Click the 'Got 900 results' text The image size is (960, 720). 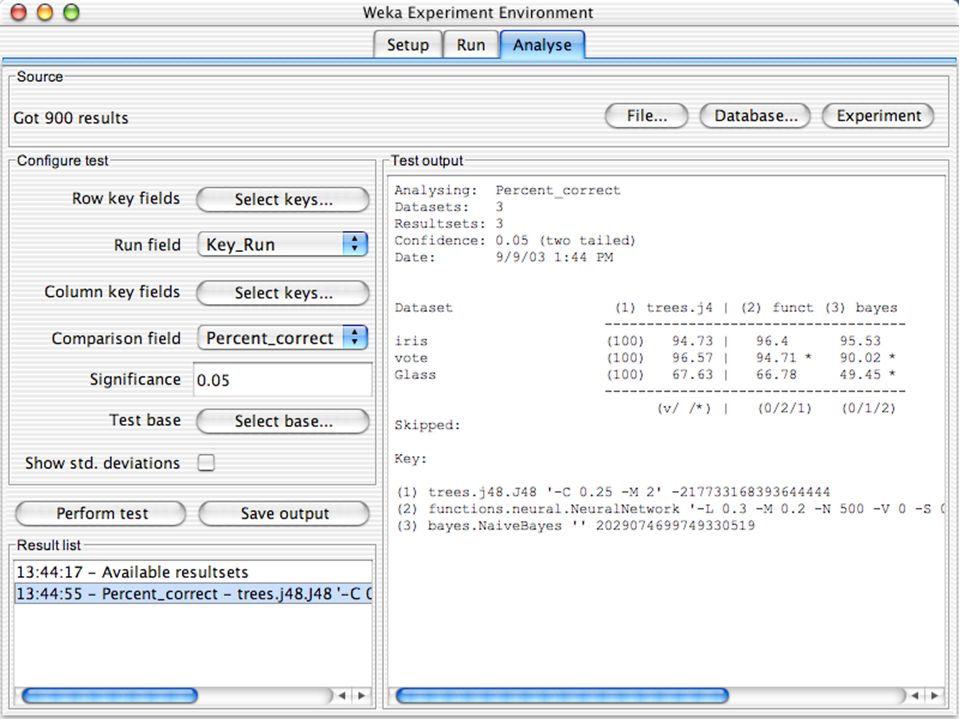click(71, 118)
